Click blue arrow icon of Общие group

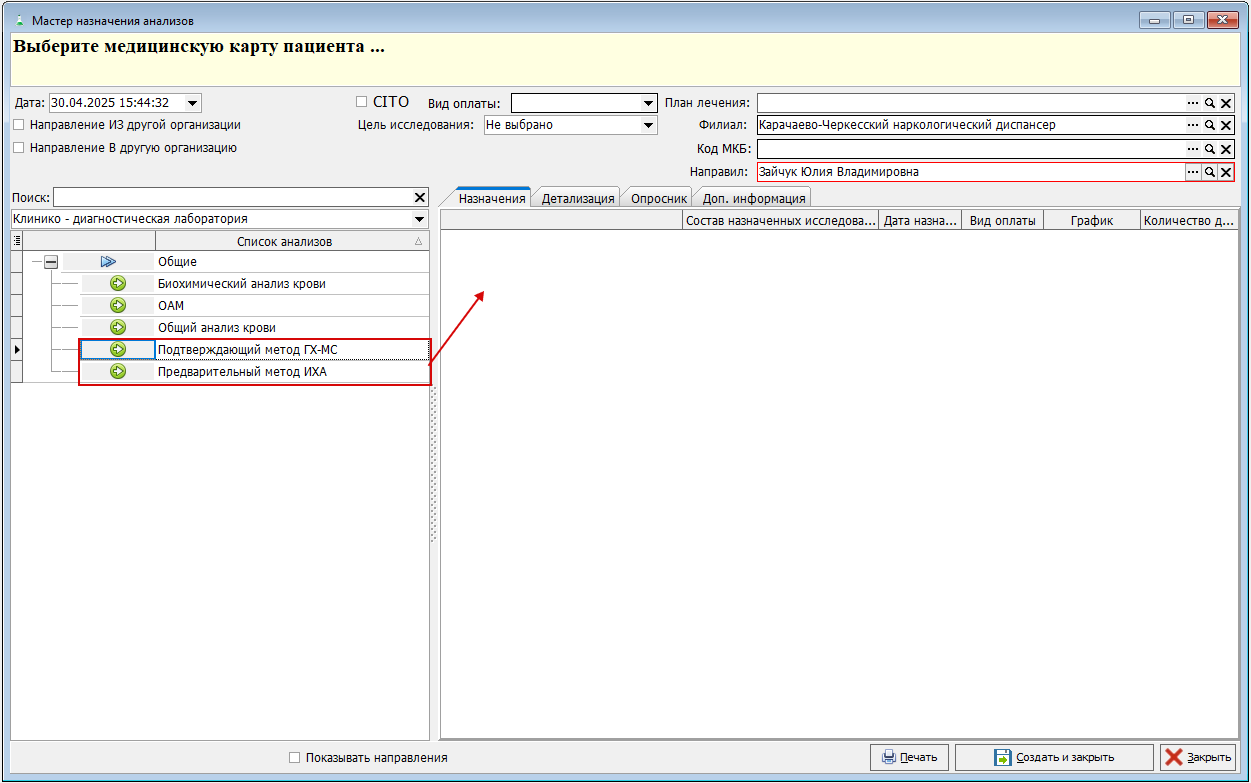[x=109, y=262]
